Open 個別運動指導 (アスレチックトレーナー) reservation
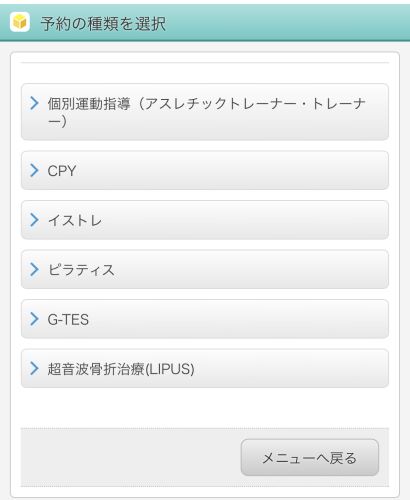The image size is (410, 500). coord(205,112)
